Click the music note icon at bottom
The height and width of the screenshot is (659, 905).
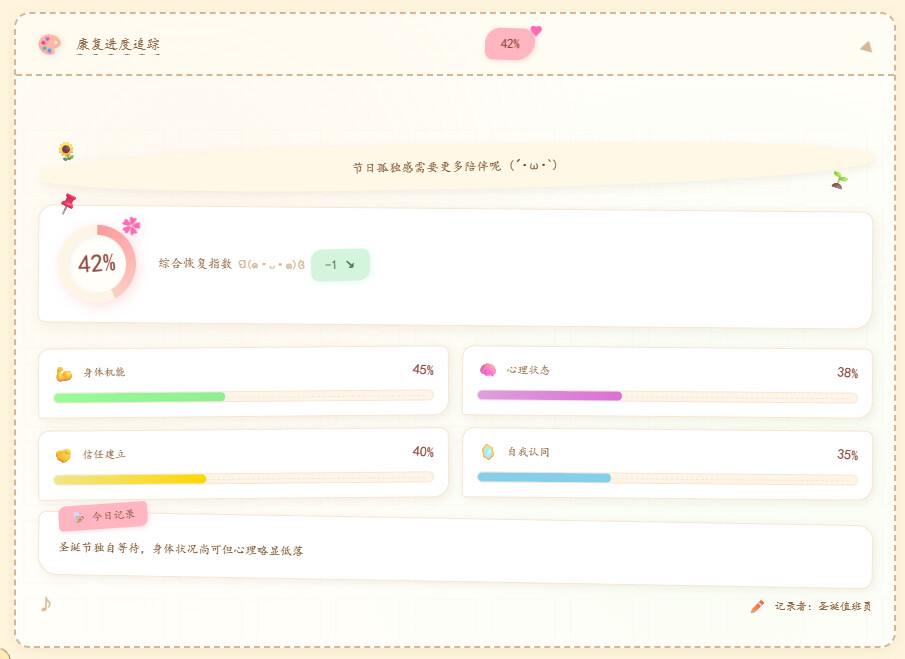click(46, 604)
